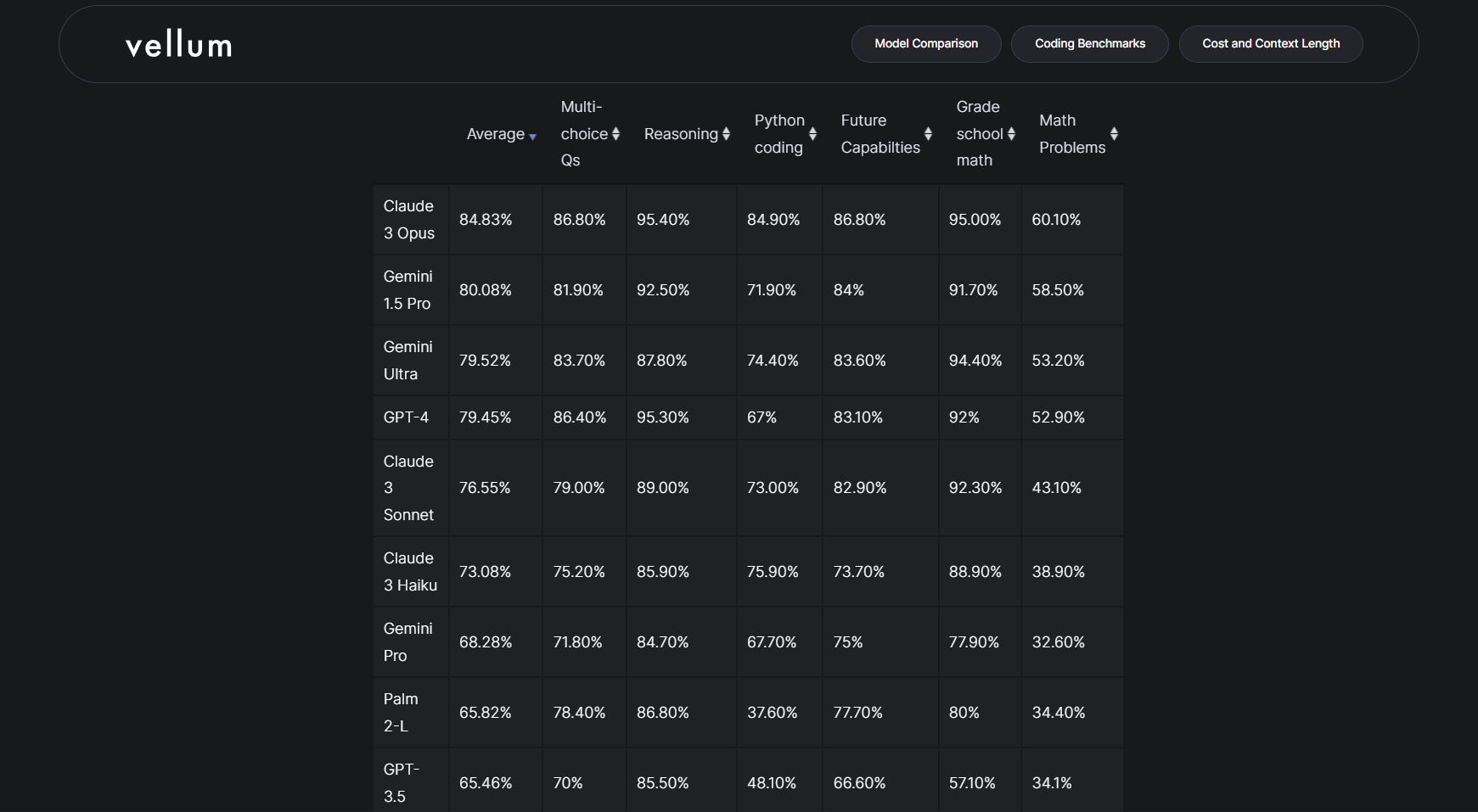Click sort arrows for Future Capabilities
This screenshot has width=1478, height=812.
pos(928,134)
